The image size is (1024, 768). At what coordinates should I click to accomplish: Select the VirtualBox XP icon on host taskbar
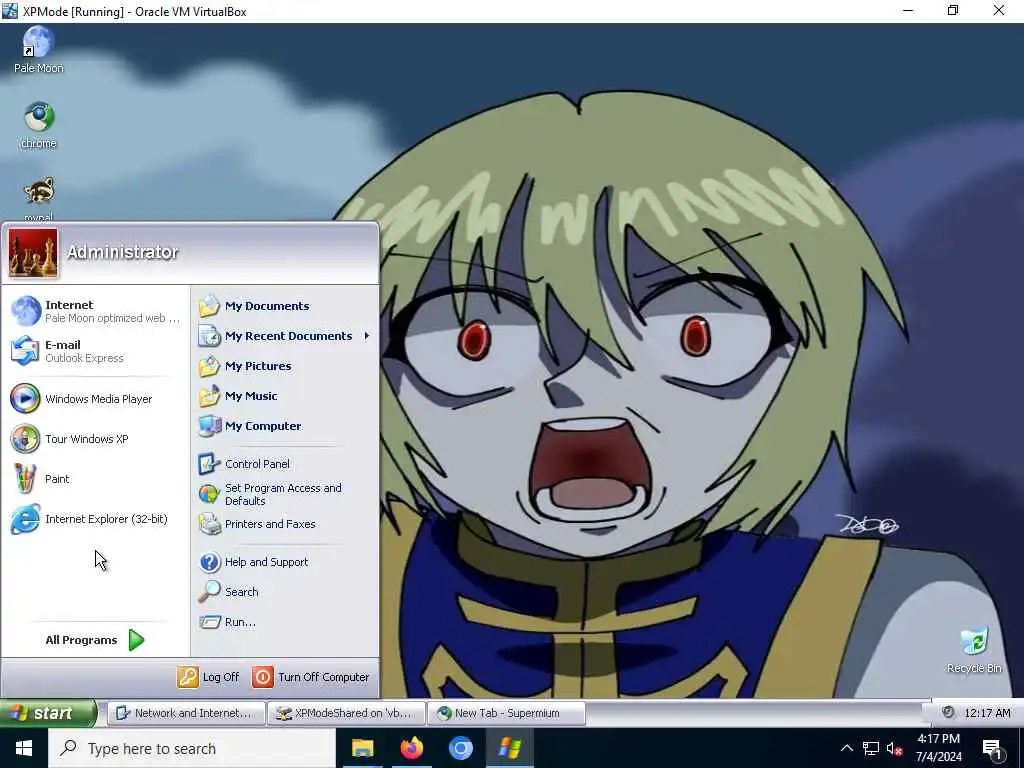509,748
